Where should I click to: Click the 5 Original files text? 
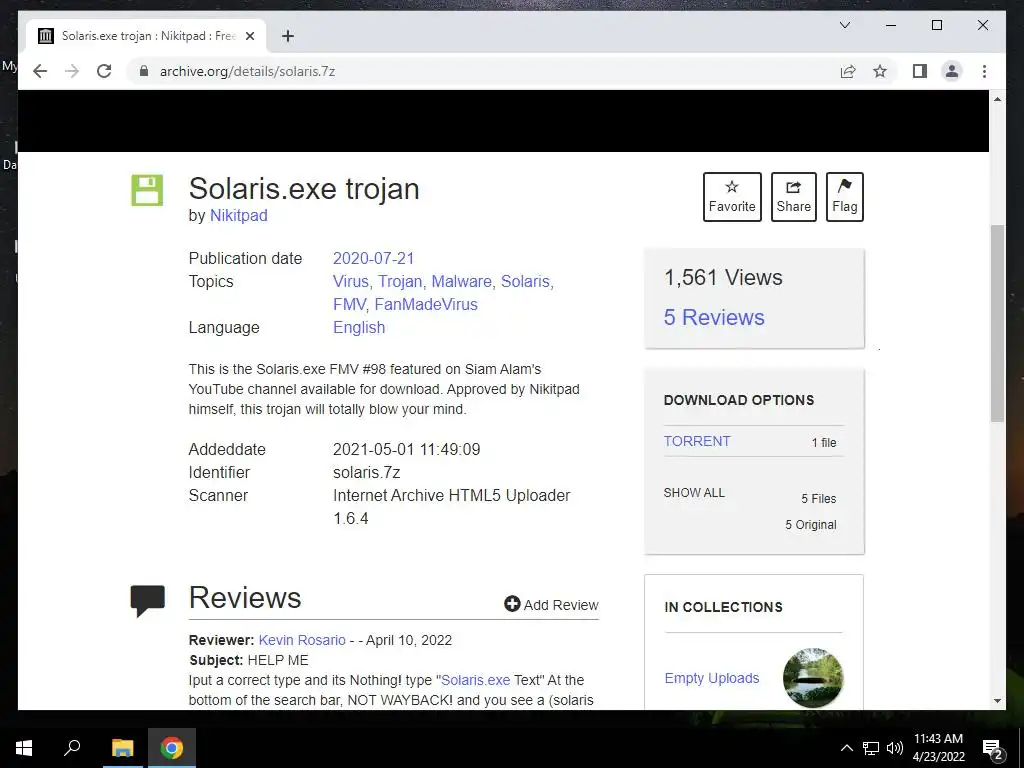810,525
